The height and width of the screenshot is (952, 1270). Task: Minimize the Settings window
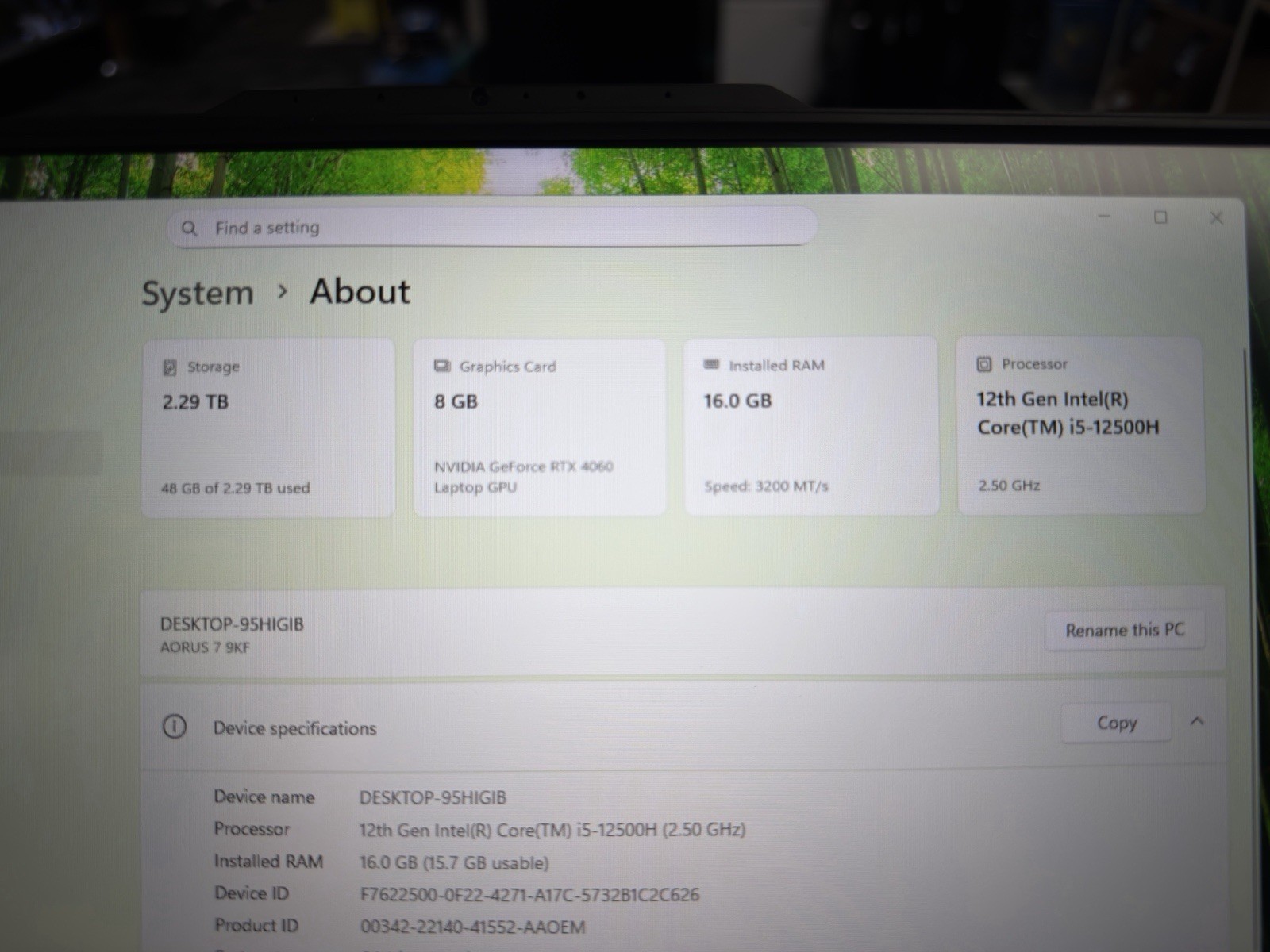1104,216
